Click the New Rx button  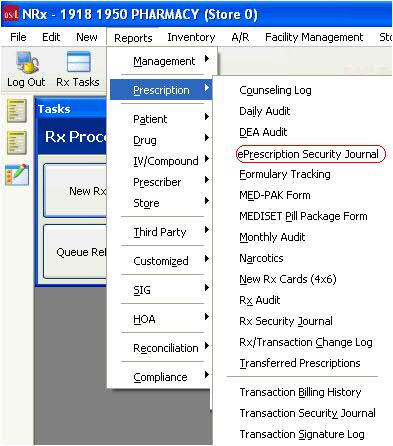[x=76, y=191]
